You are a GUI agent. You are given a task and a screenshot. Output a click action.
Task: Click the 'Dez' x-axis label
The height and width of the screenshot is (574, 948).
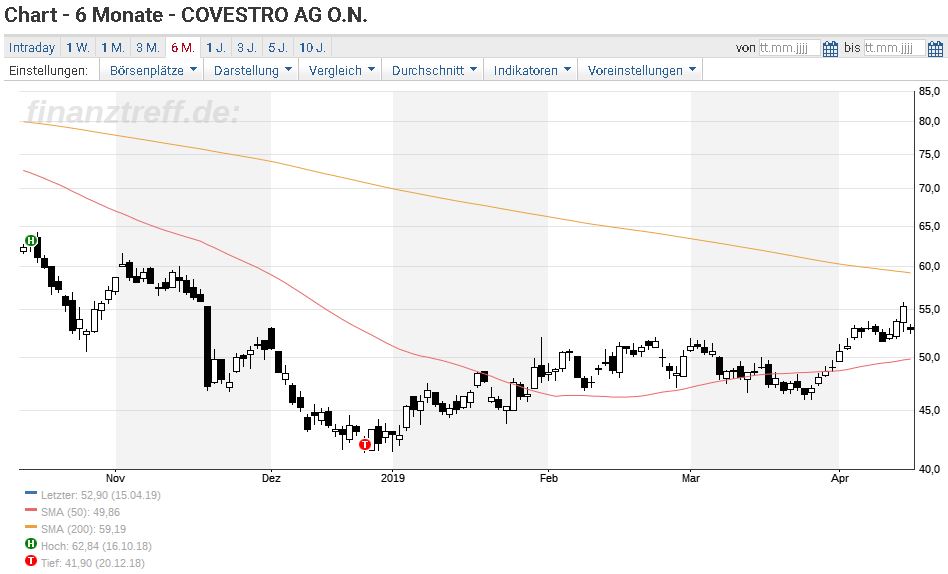(271, 478)
